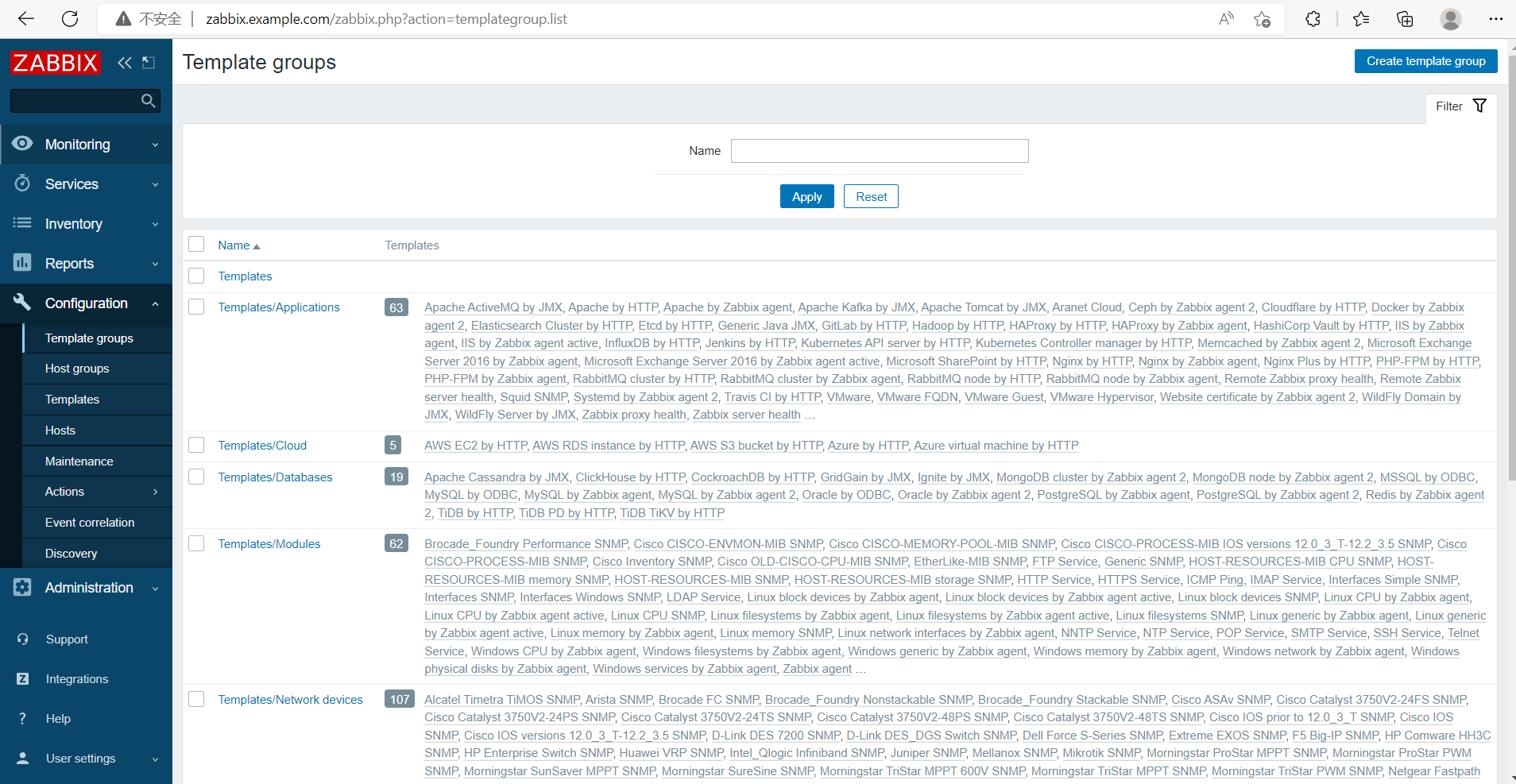The height and width of the screenshot is (784, 1516).
Task: Open Hosts in the Configuration menu
Action: point(60,431)
